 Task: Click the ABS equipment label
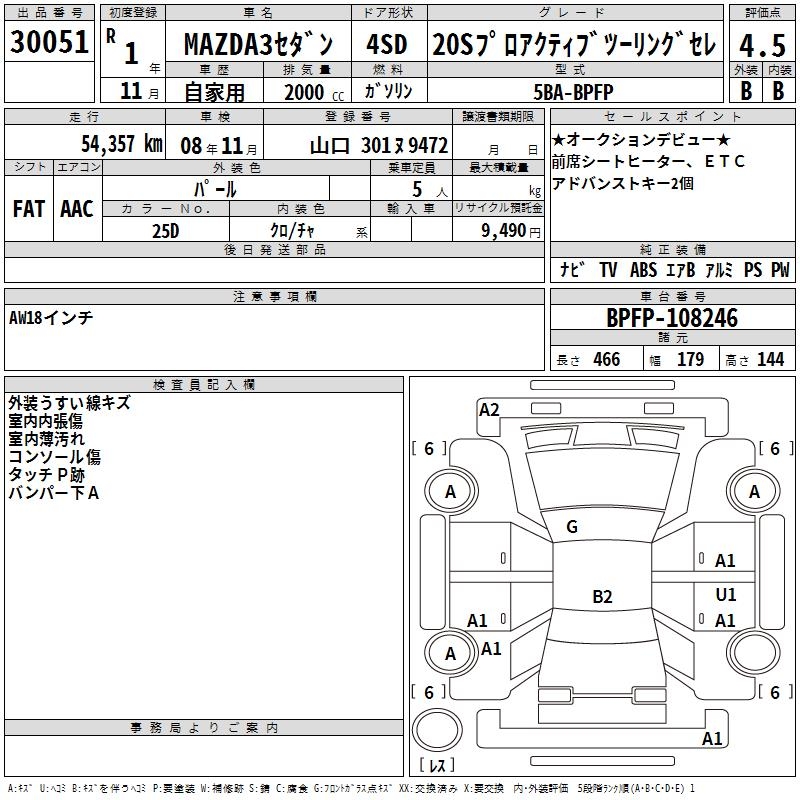pos(643,269)
